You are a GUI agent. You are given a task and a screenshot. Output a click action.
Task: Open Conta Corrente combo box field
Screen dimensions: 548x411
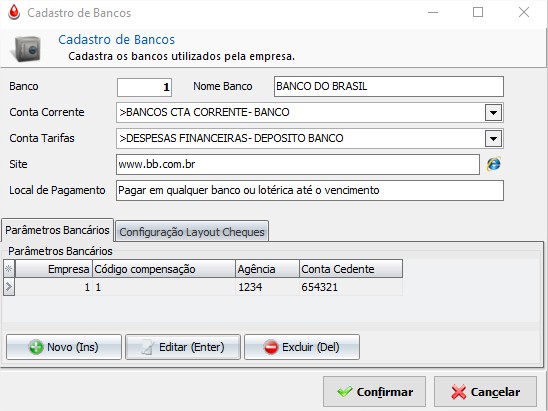310,113
